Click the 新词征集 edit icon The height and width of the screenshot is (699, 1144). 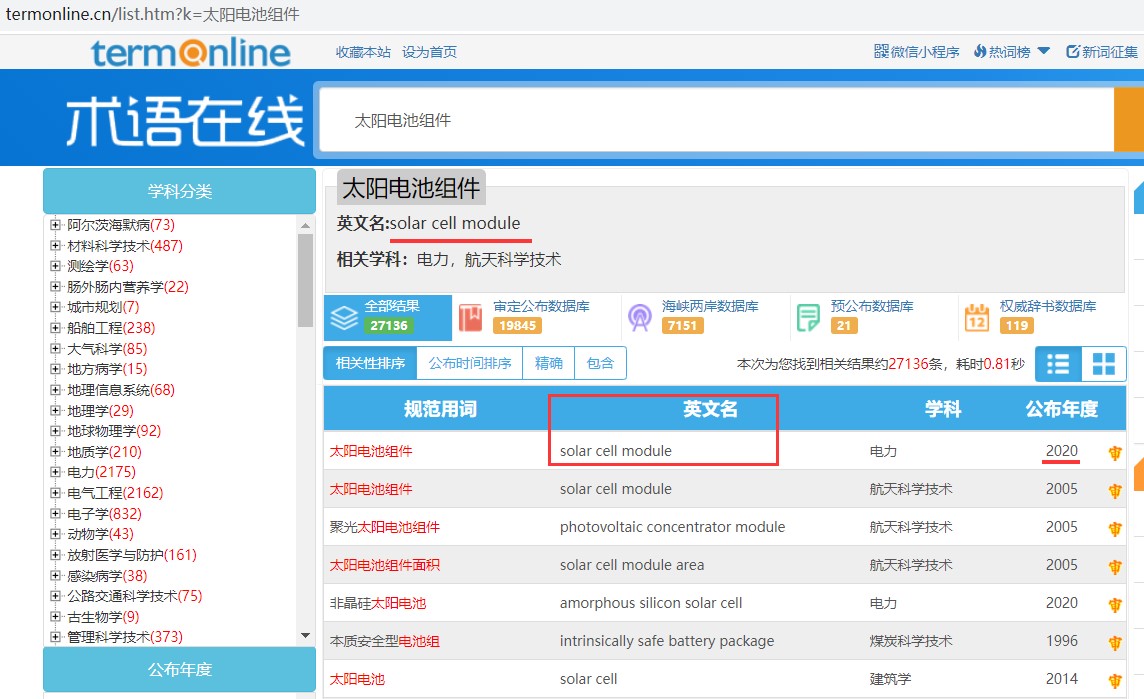1073,51
